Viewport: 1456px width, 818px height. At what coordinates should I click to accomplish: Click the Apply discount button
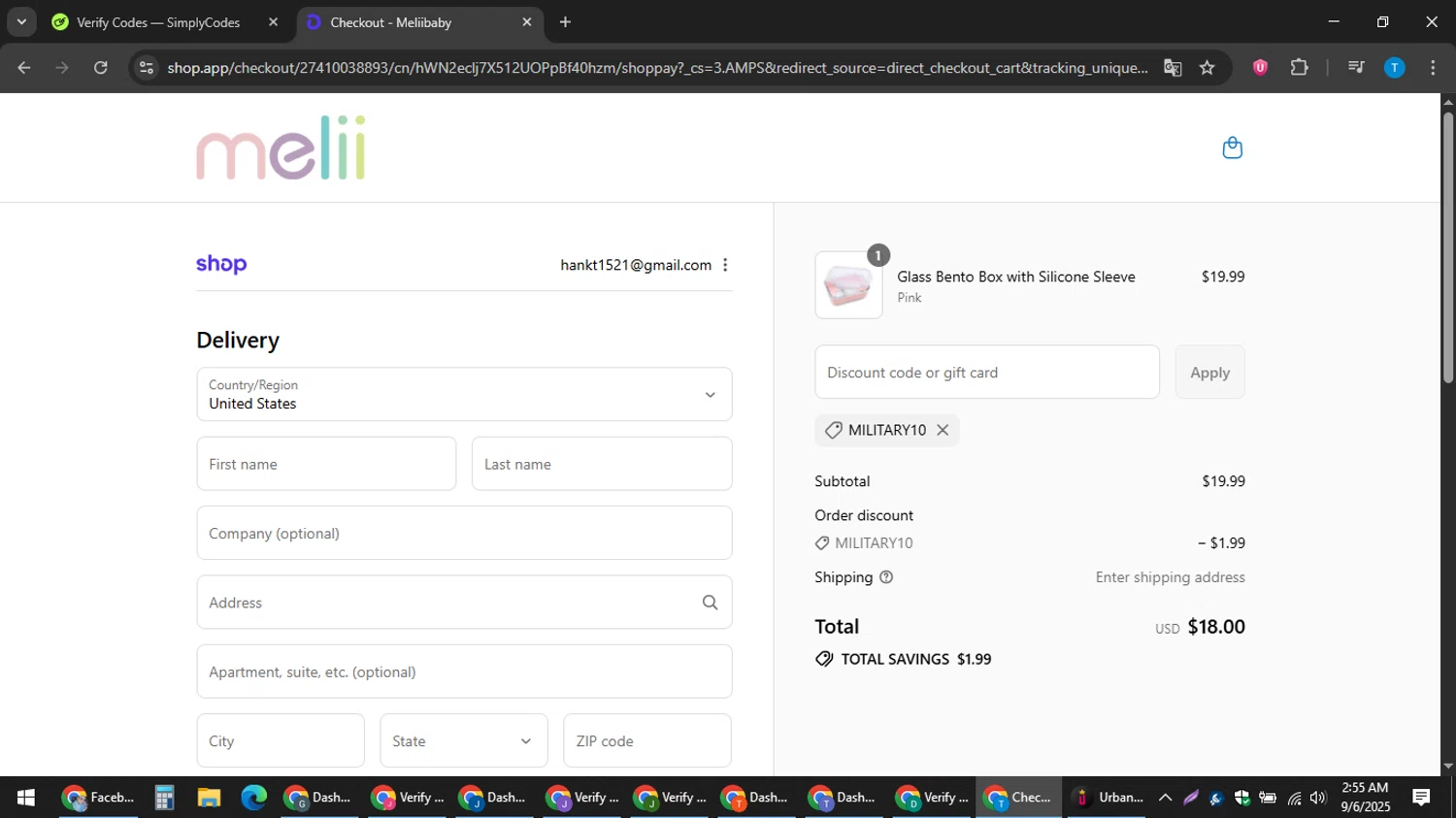pyautogui.click(x=1209, y=373)
